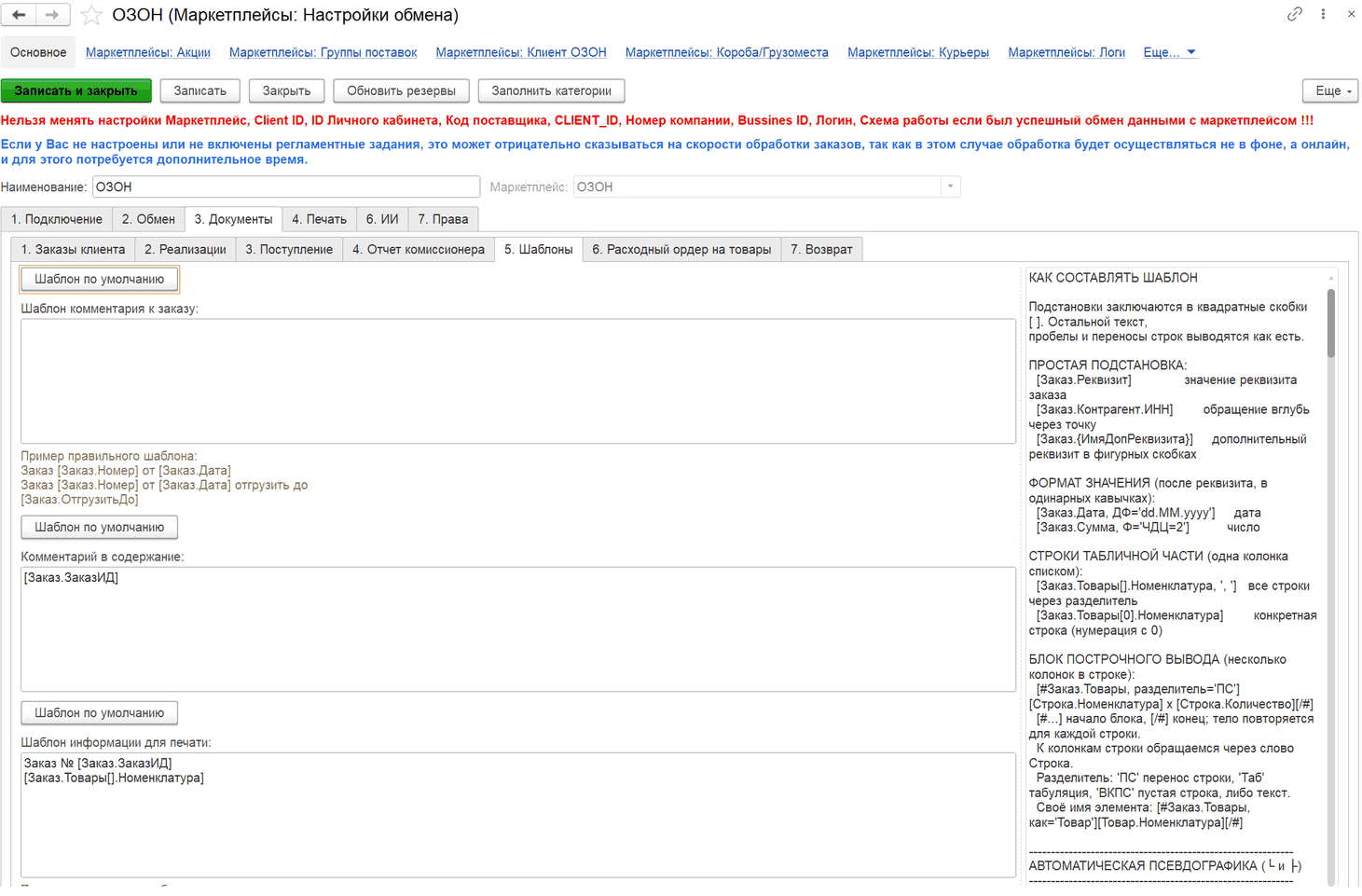Viewport: 1362px width, 896px height.
Task: Open Маркетплейсы: Акции link
Action: [148, 52]
